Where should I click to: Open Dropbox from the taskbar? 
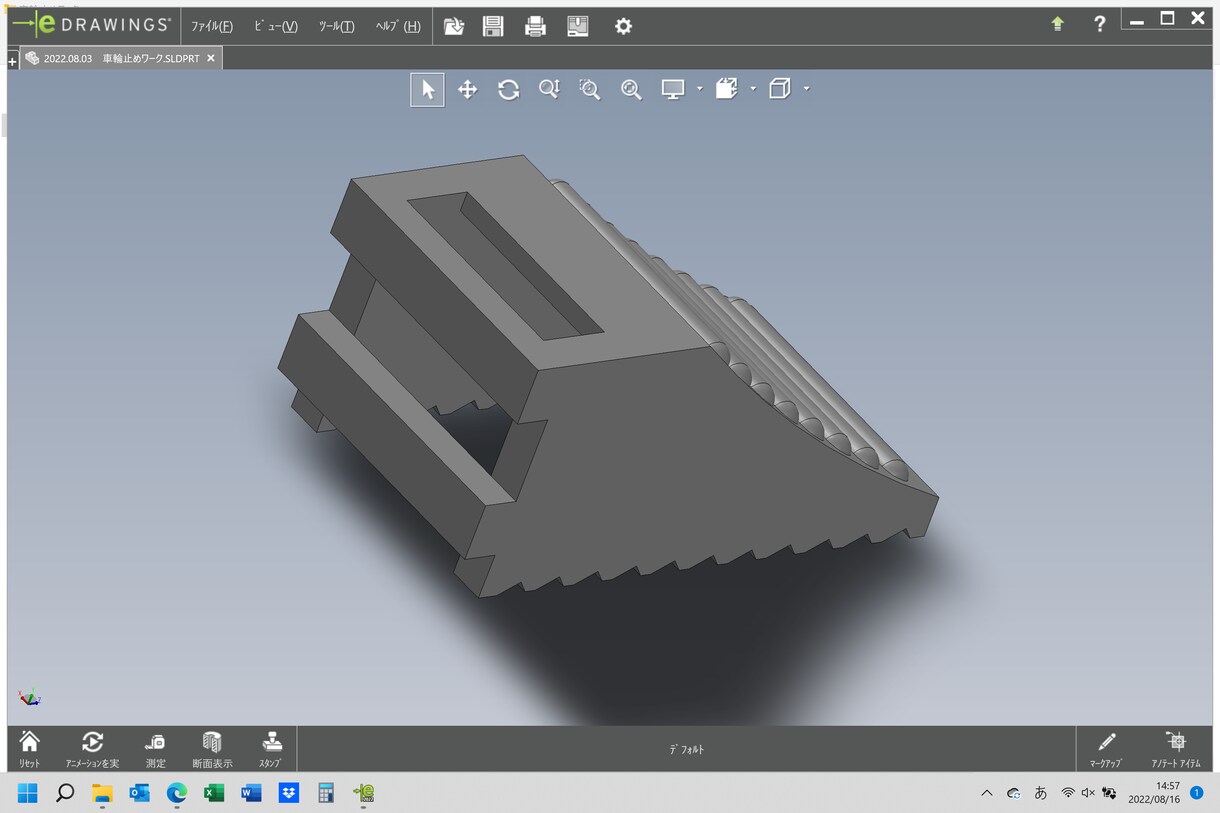coord(289,793)
